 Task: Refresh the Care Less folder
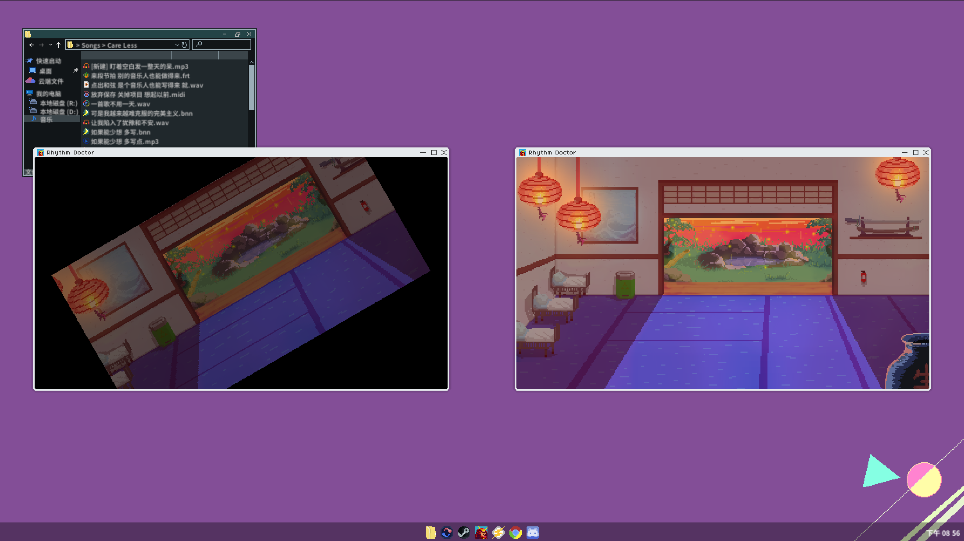tap(184, 45)
